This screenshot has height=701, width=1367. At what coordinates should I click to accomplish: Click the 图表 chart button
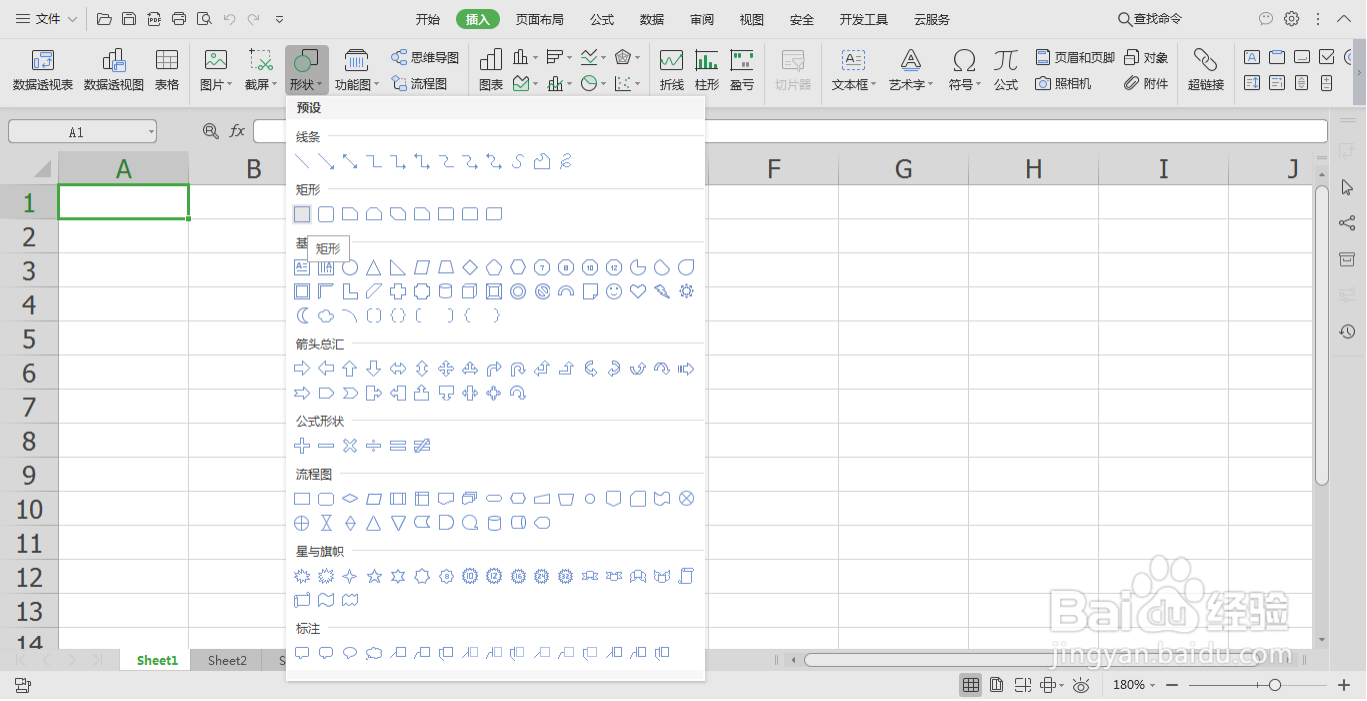click(491, 71)
